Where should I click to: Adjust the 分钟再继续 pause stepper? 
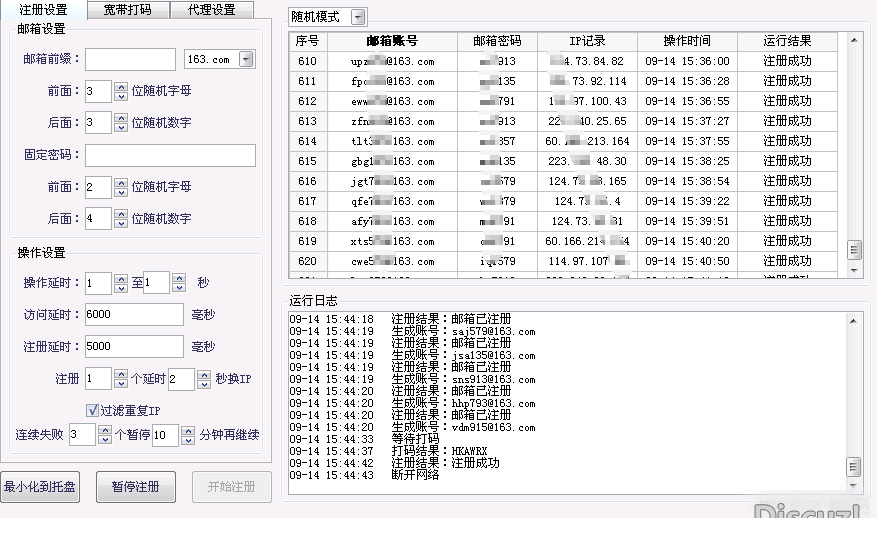tap(188, 435)
